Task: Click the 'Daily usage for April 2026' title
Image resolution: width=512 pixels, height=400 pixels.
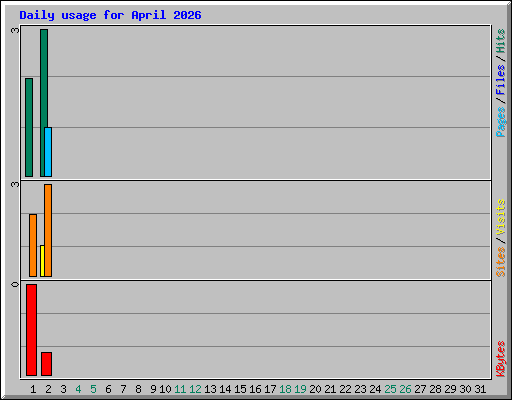Action: (x=110, y=15)
